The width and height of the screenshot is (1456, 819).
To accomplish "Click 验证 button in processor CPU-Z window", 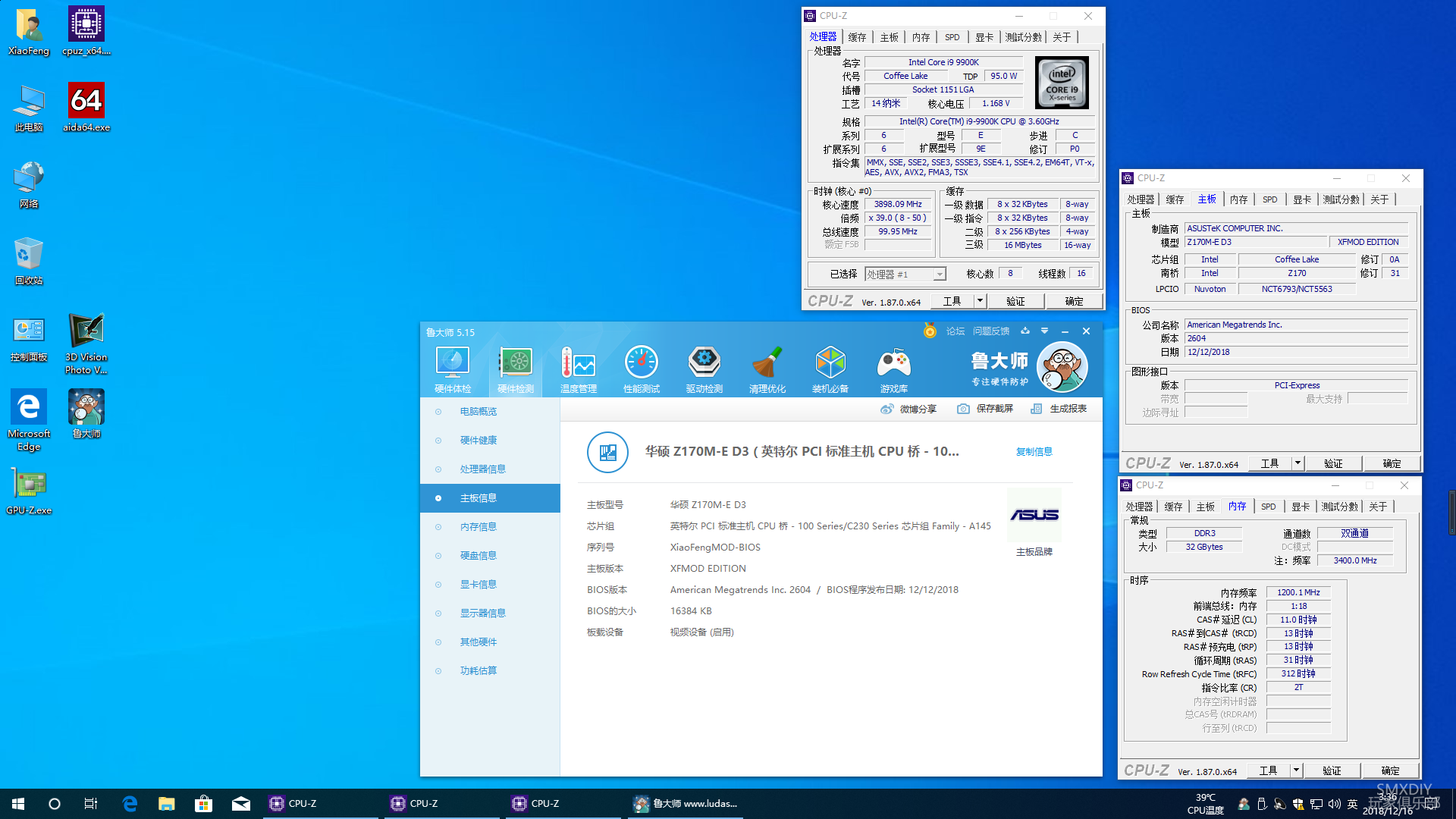I will (x=1015, y=301).
